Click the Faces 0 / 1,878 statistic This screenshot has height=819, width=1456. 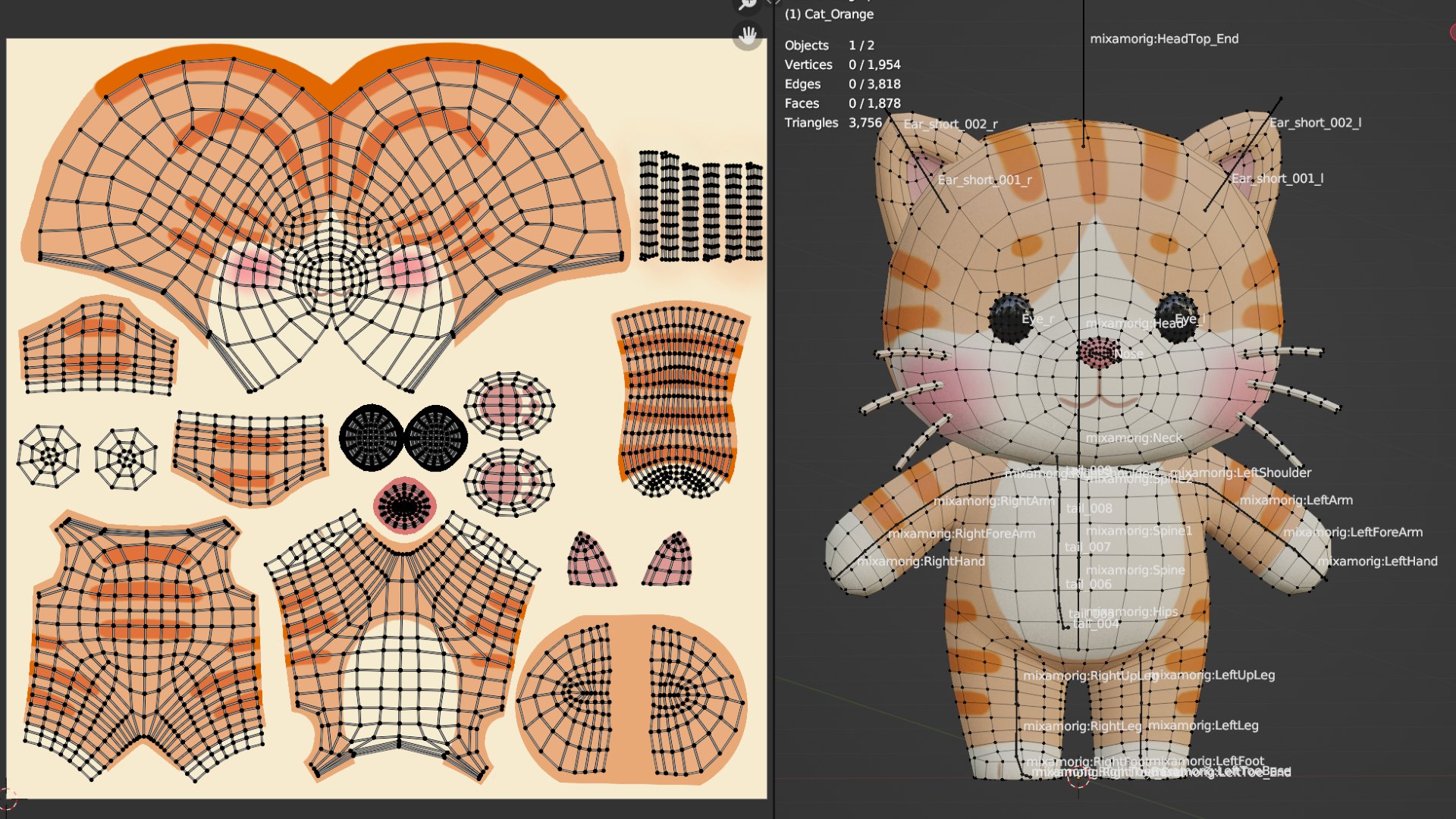click(843, 103)
